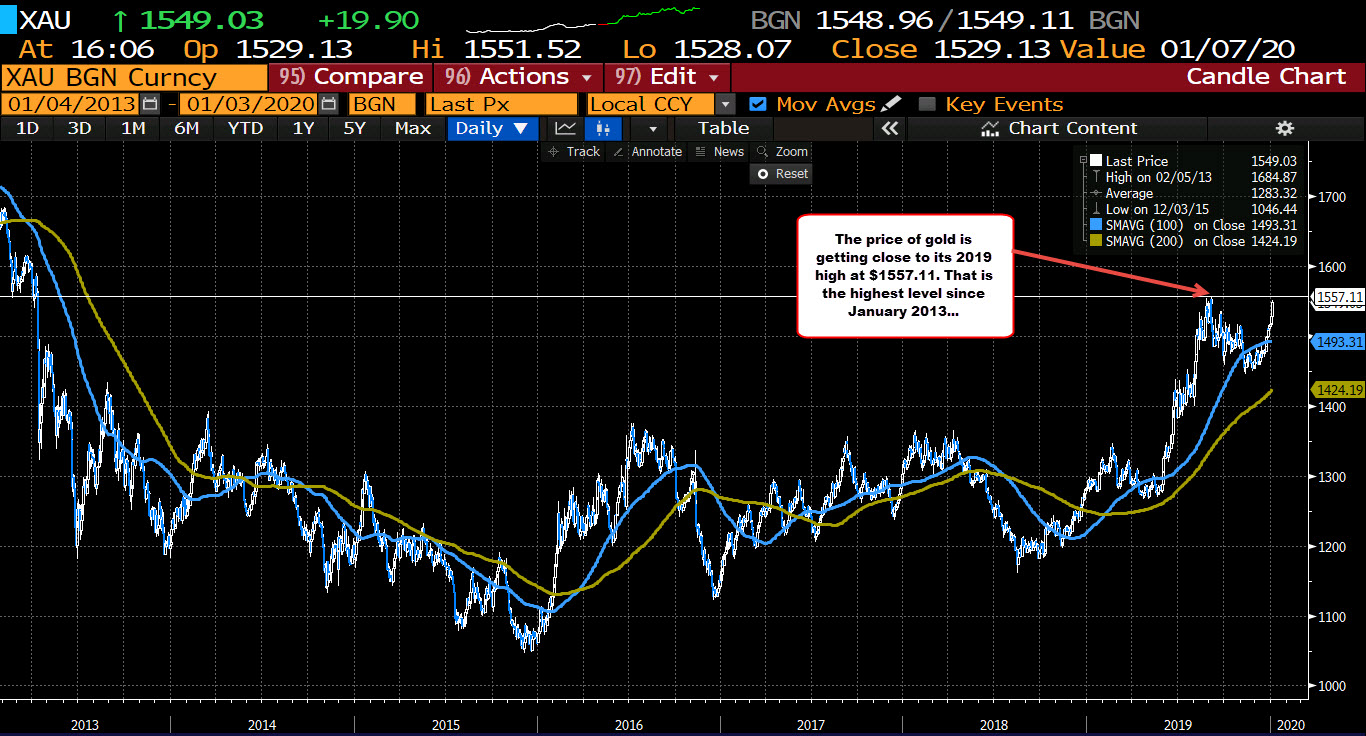The height and width of the screenshot is (736, 1366).
Task: Click Last Price white color swatch
Action: (x=1097, y=160)
